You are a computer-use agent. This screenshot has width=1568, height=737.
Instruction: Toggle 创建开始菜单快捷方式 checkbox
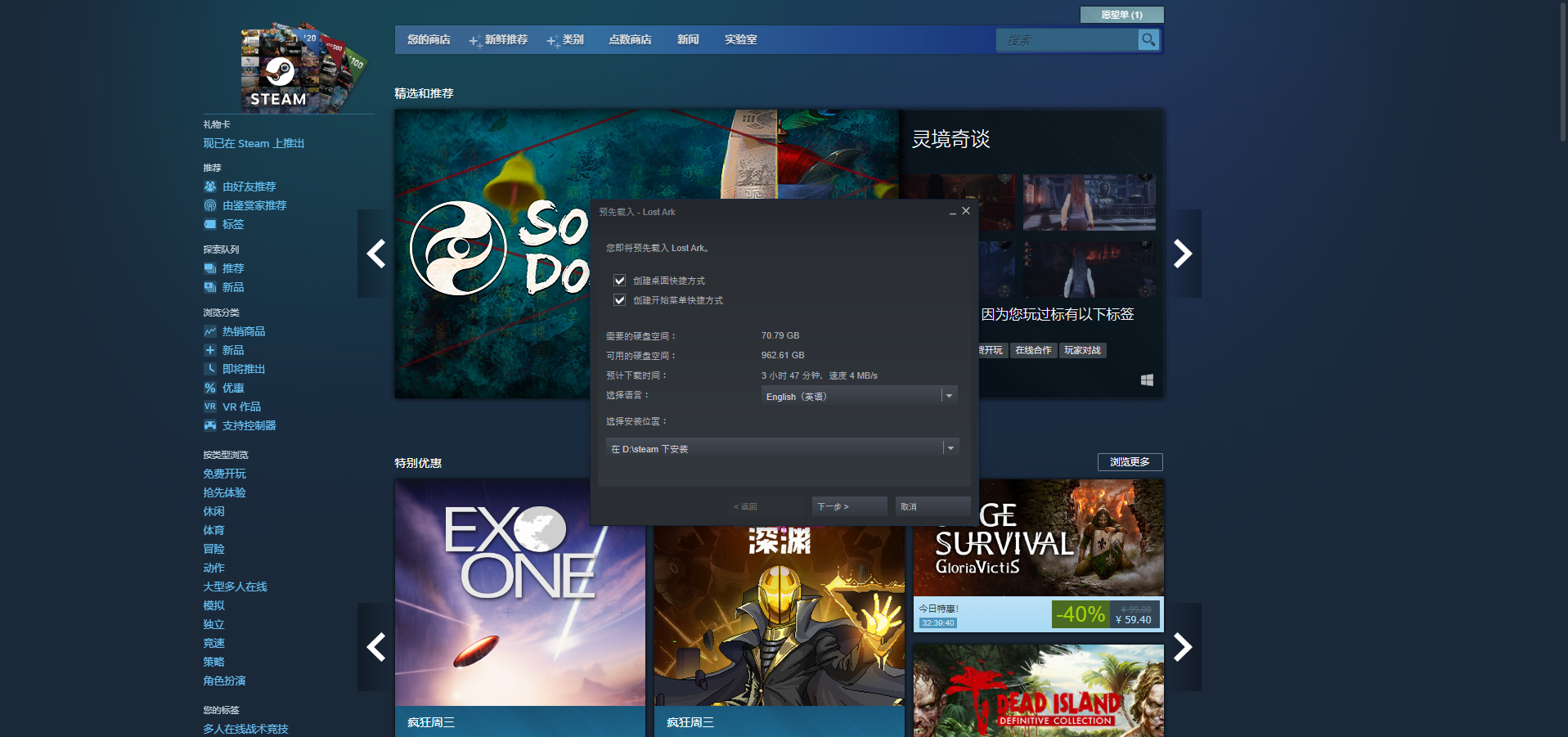tap(620, 300)
